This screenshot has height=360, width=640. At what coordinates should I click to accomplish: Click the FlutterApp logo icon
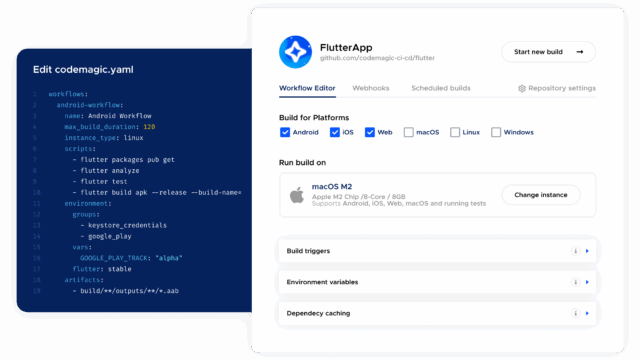[295, 52]
